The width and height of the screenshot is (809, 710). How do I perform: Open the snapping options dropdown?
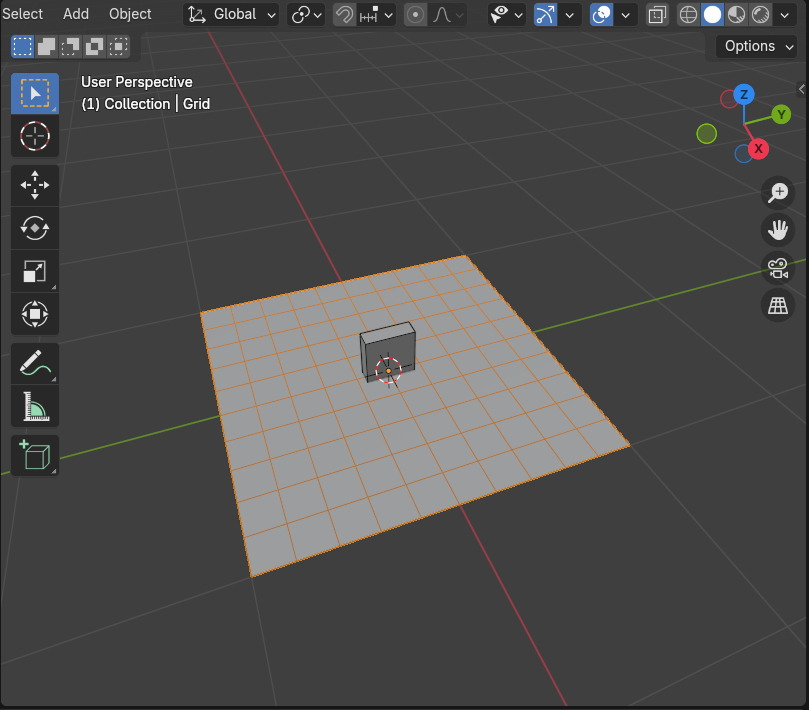click(376, 15)
